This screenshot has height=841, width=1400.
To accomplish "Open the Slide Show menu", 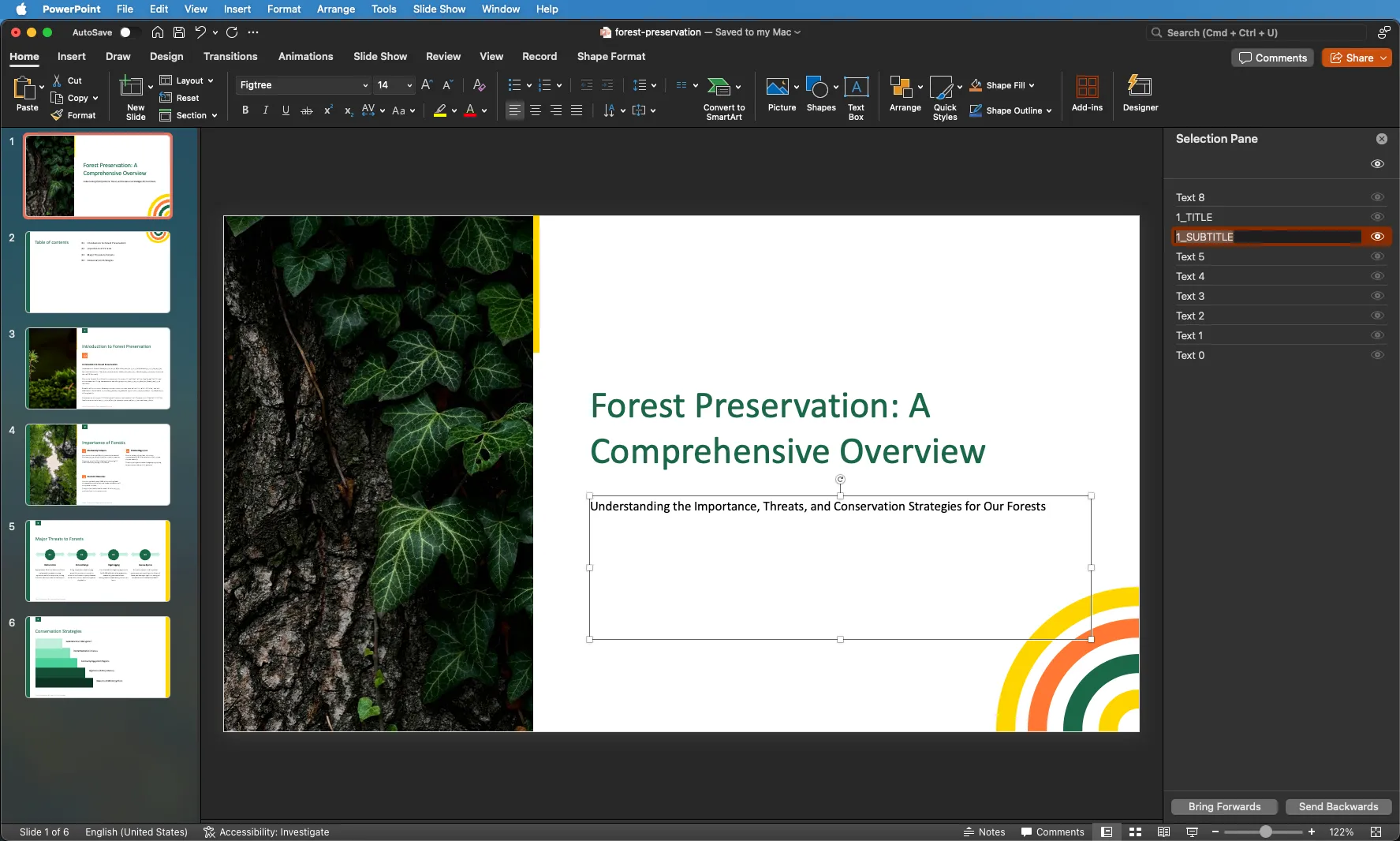I will (439, 9).
